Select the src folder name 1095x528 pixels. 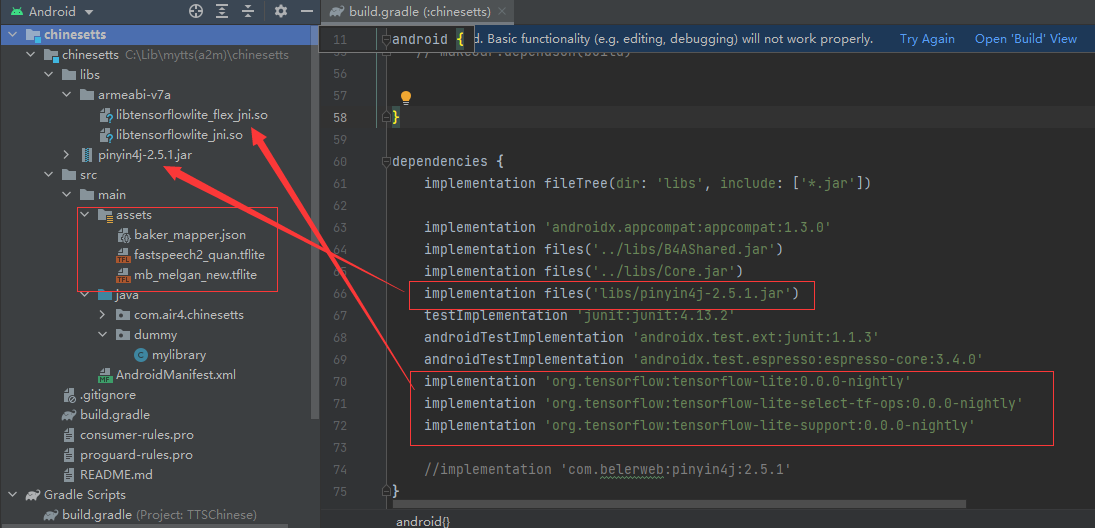[89, 175]
